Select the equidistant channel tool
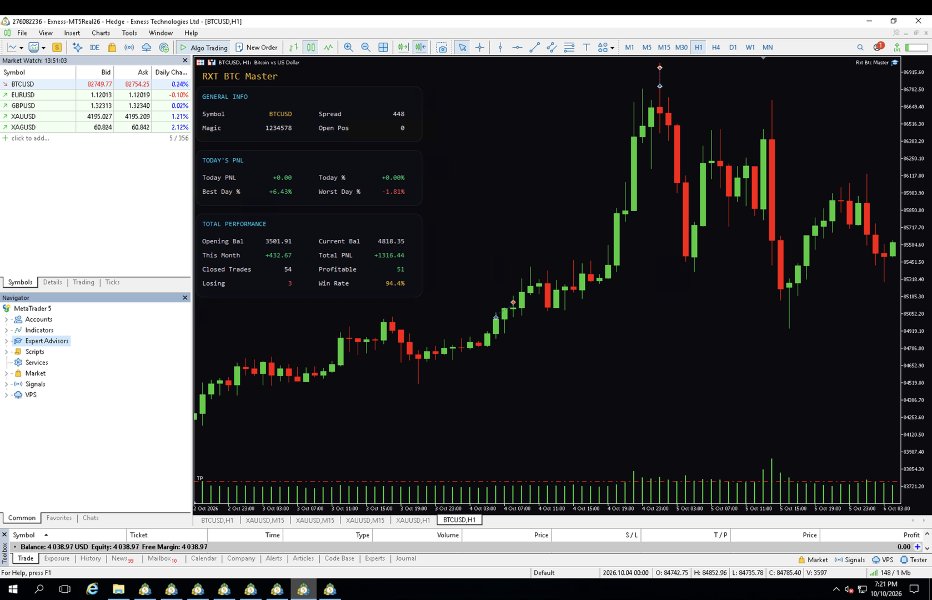932x600 pixels. click(x=552, y=47)
